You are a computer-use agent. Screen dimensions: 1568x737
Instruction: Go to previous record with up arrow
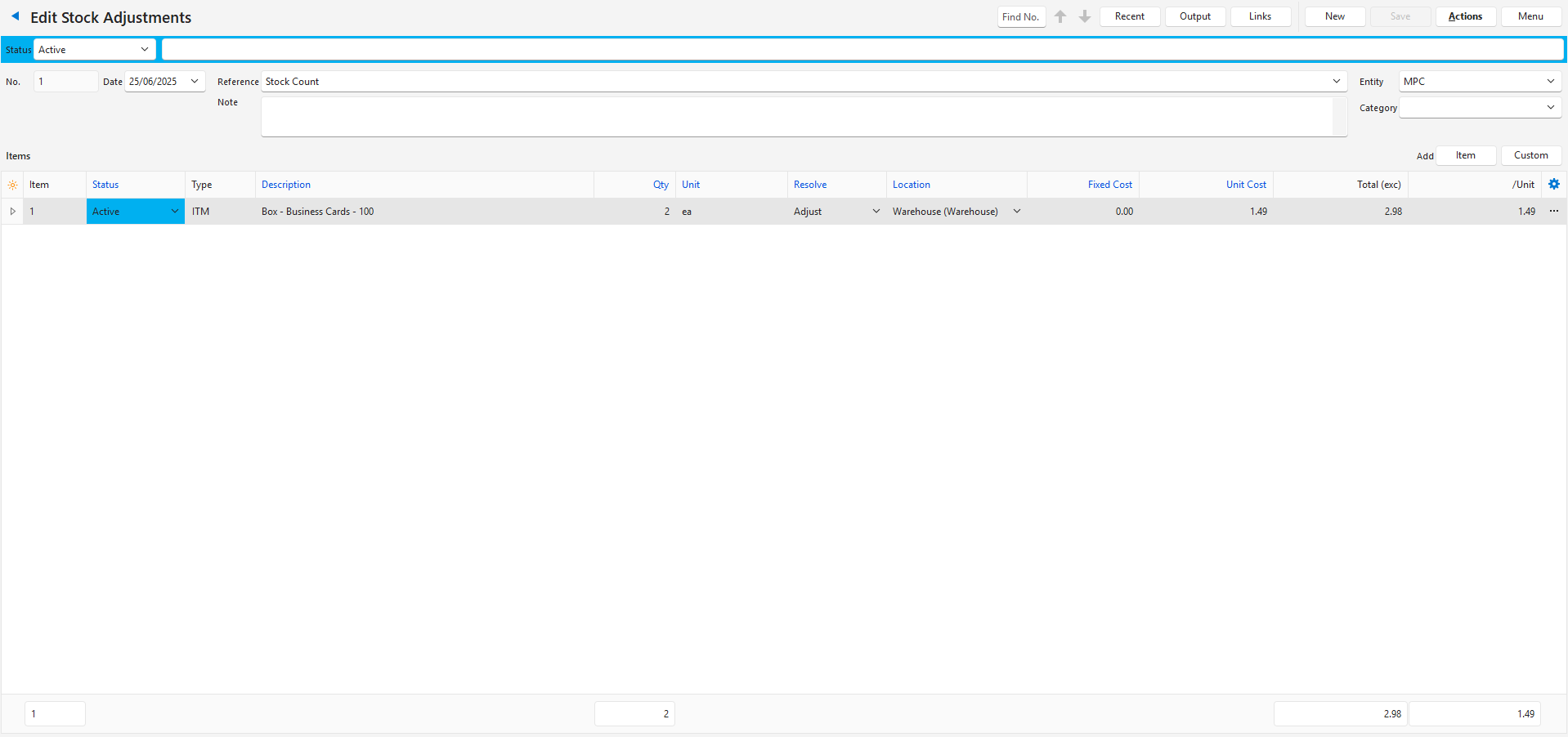(x=1060, y=16)
